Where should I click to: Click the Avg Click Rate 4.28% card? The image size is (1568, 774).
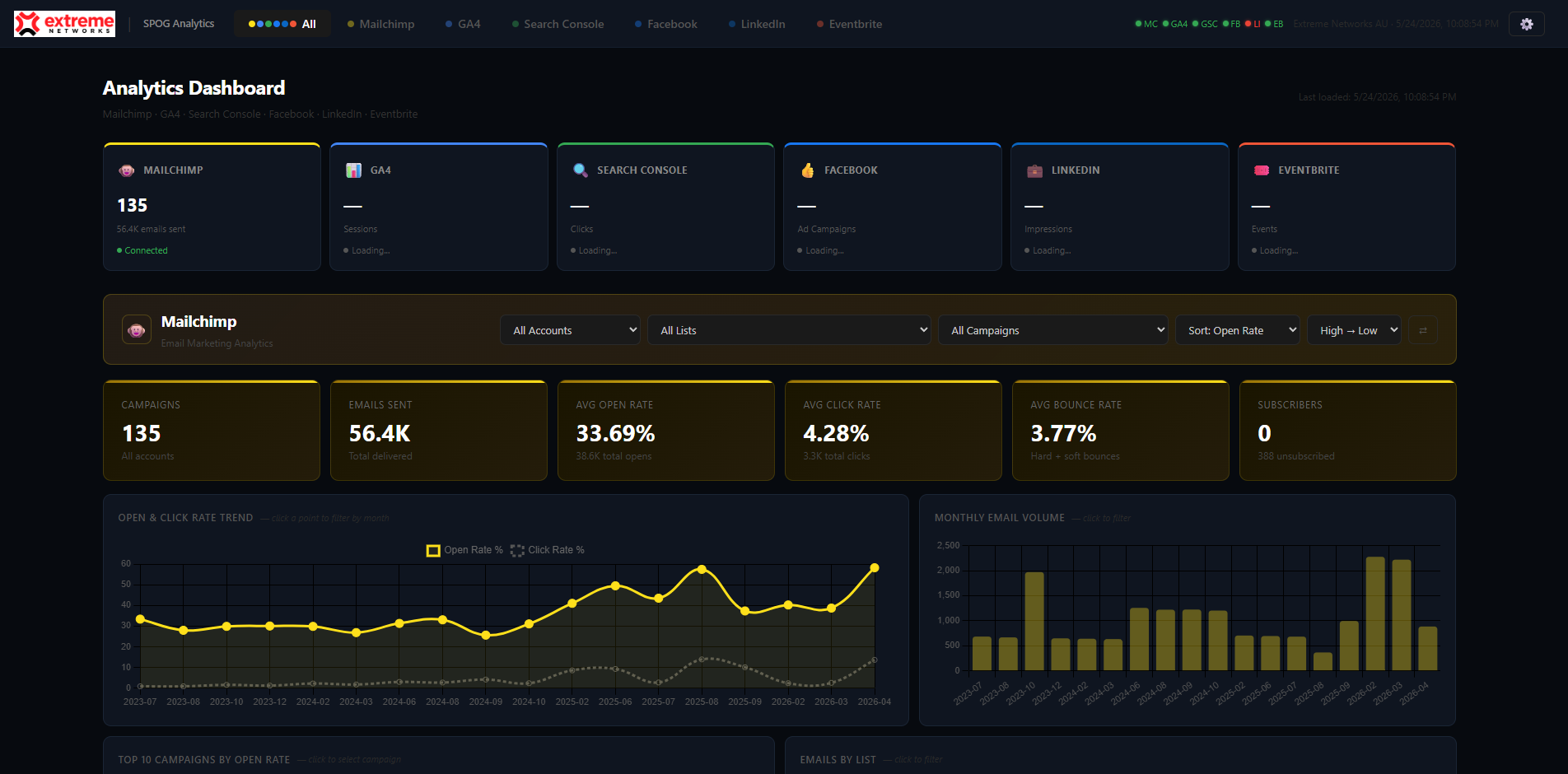[x=894, y=430]
